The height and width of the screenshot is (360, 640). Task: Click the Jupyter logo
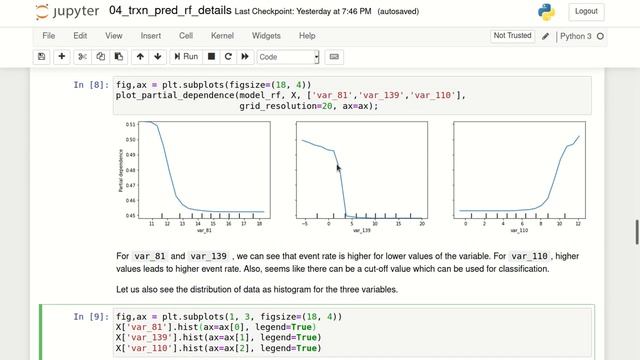click(67, 11)
